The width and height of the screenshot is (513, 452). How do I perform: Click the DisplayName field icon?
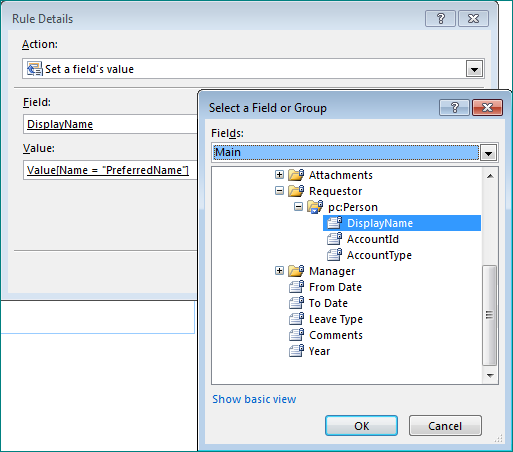(334, 223)
